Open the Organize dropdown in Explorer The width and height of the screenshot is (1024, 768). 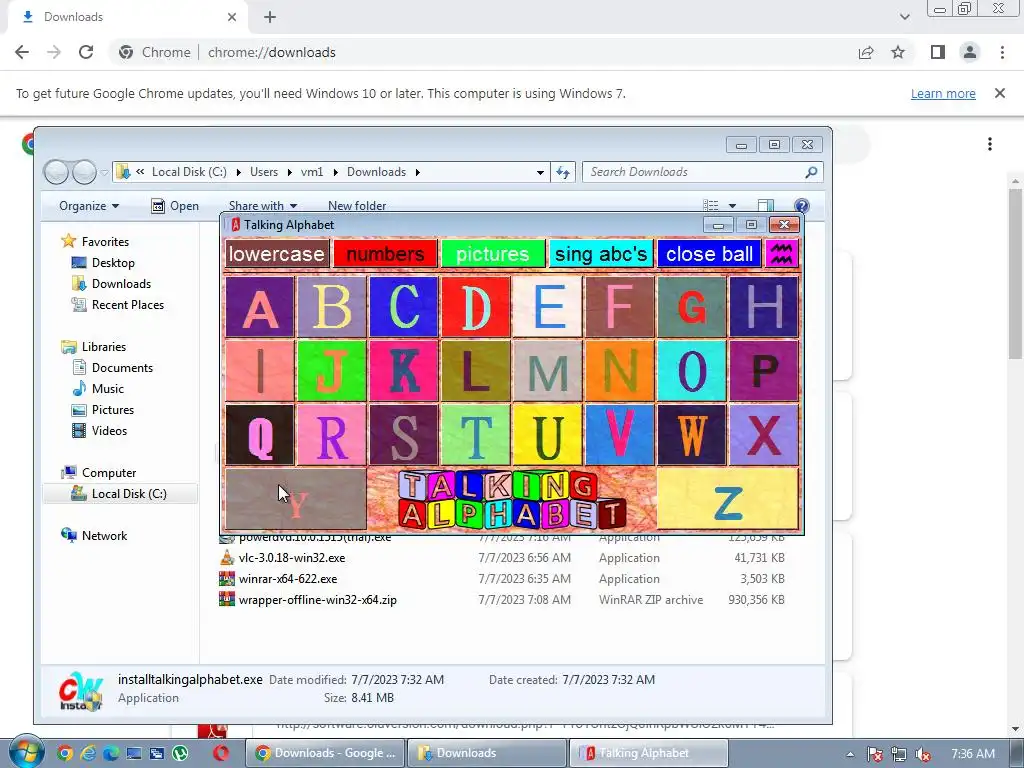89,206
